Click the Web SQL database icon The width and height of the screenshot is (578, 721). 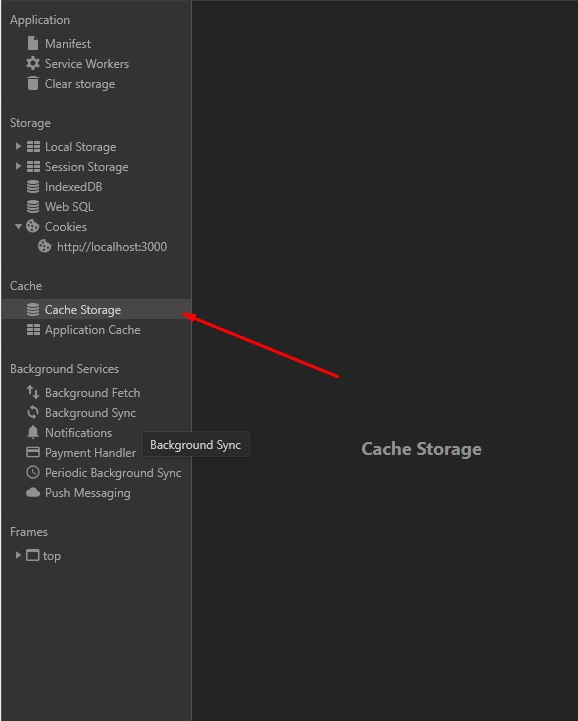click(x=33, y=206)
